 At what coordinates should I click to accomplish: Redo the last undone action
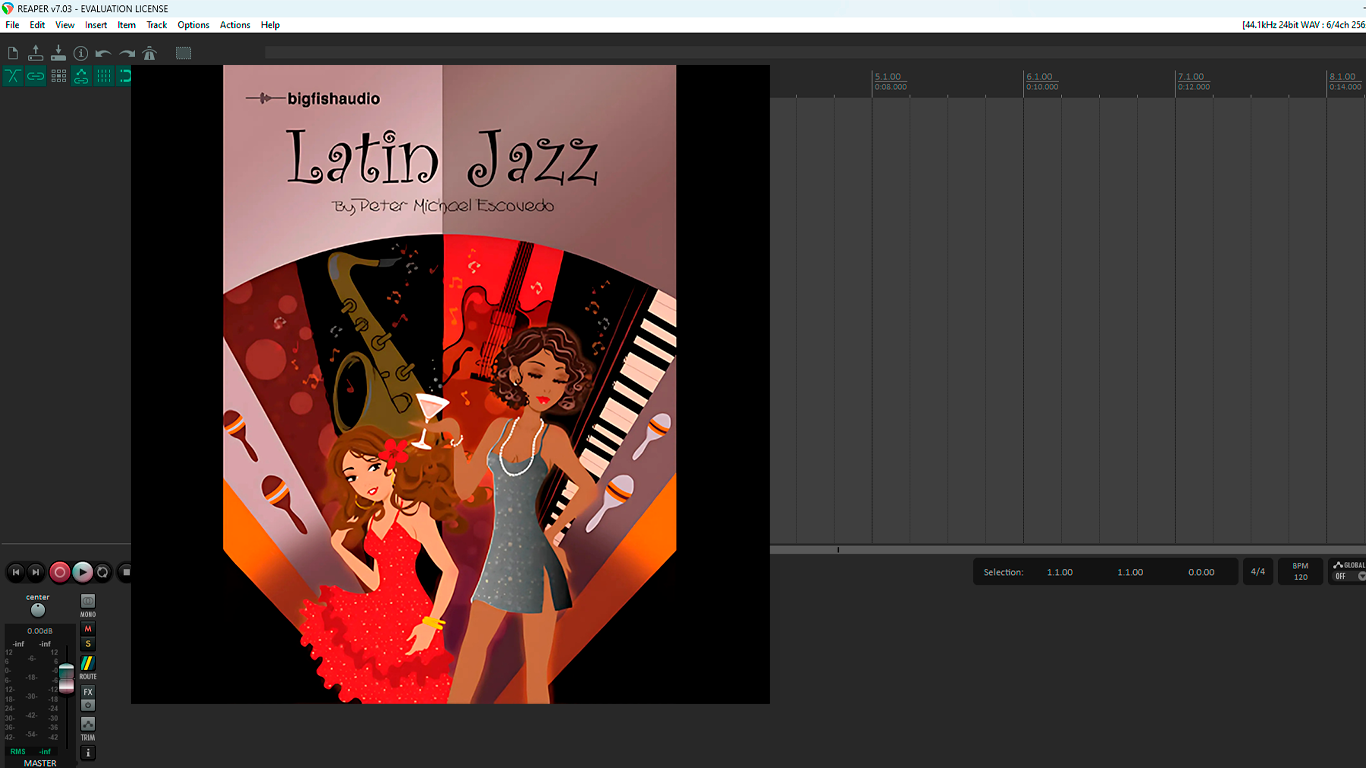point(127,53)
